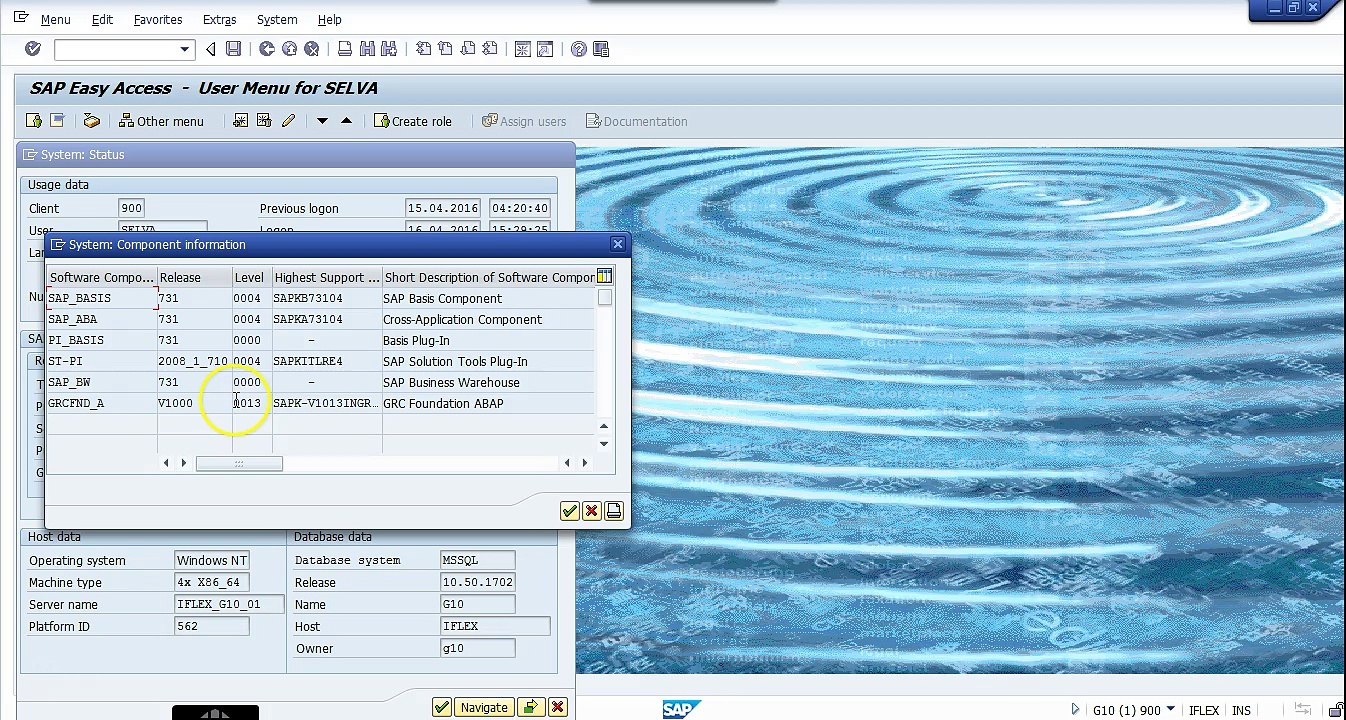
Task: Click the horizontal scrollbar thumb in component table
Action: [x=239, y=463]
